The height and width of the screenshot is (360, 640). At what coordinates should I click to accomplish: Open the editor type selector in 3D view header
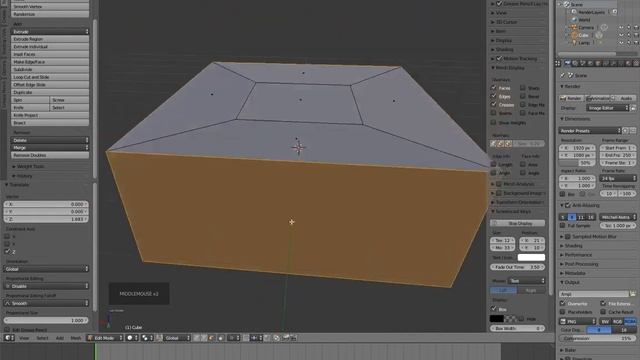(9, 338)
